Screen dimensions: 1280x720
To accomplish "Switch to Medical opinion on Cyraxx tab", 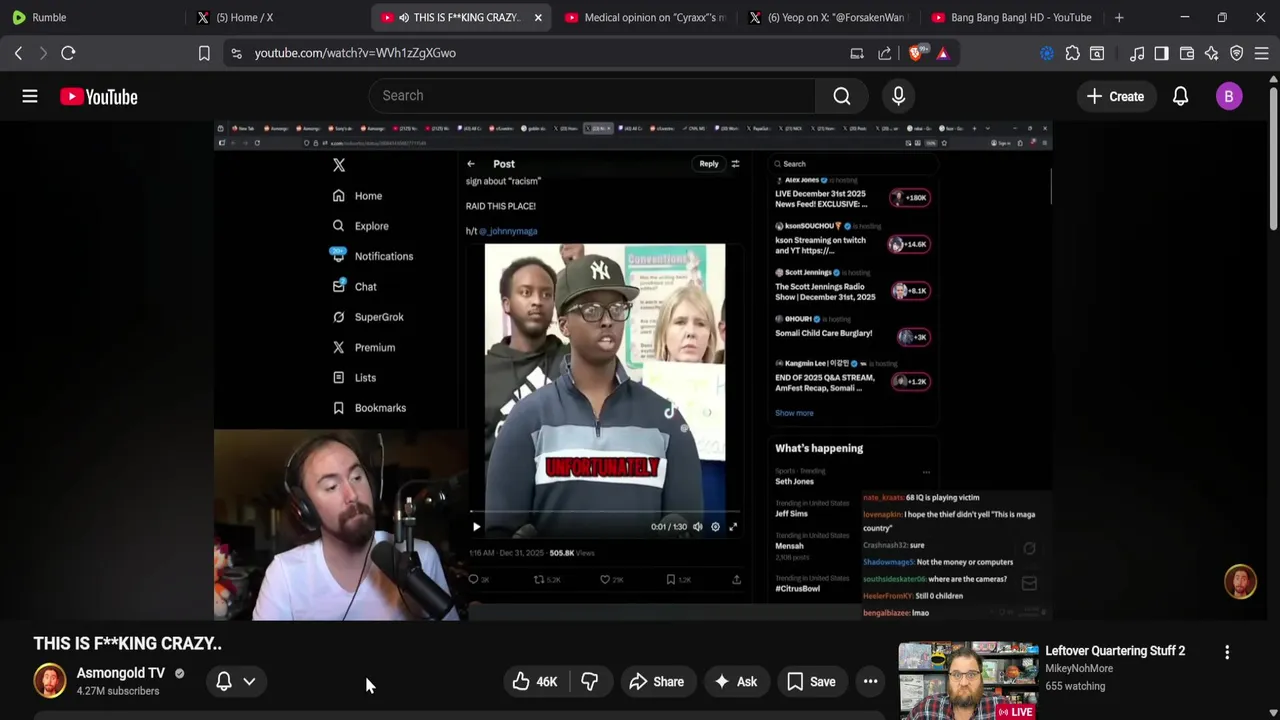I will tap(645, 18).
